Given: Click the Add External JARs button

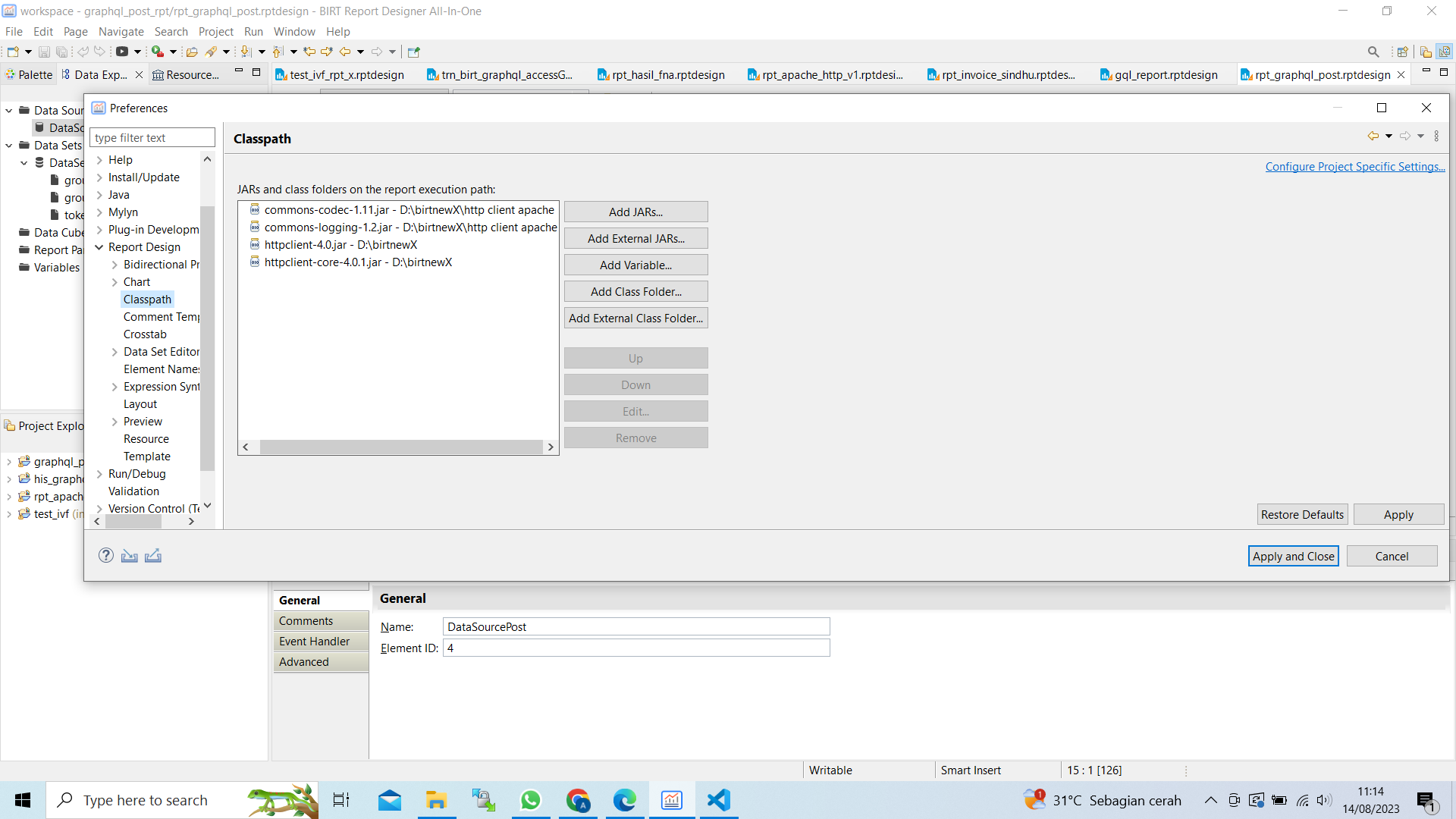Looking at the screenshot, I should pos(635,239).
